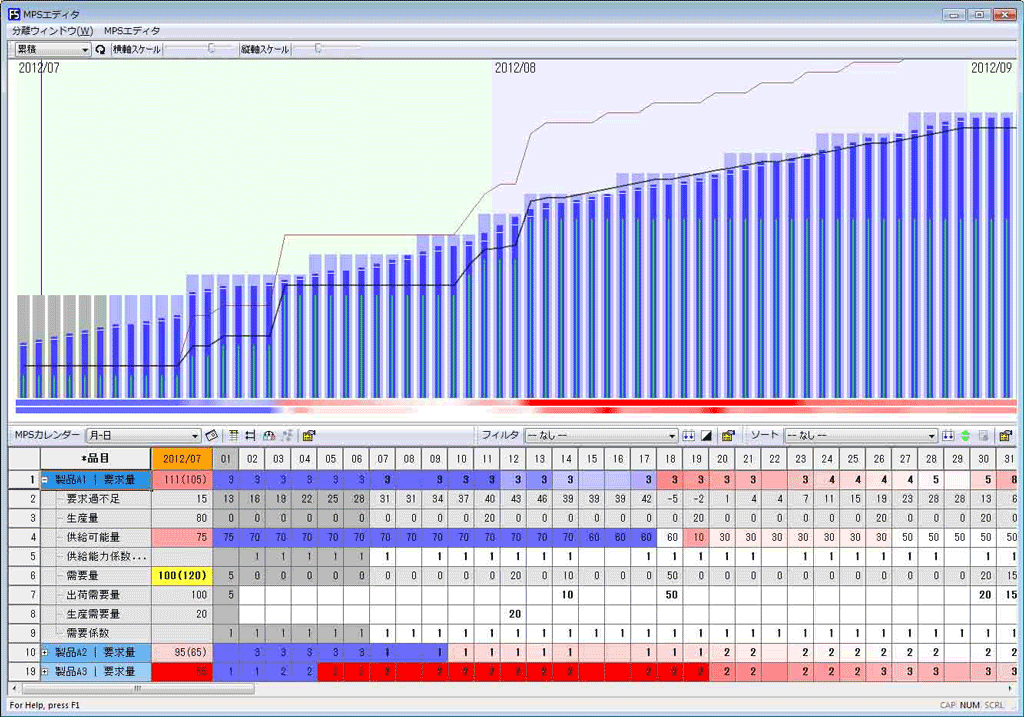Click the 生産量 row label
Screen dimensions: 1024x717
(x=82, y=518)
